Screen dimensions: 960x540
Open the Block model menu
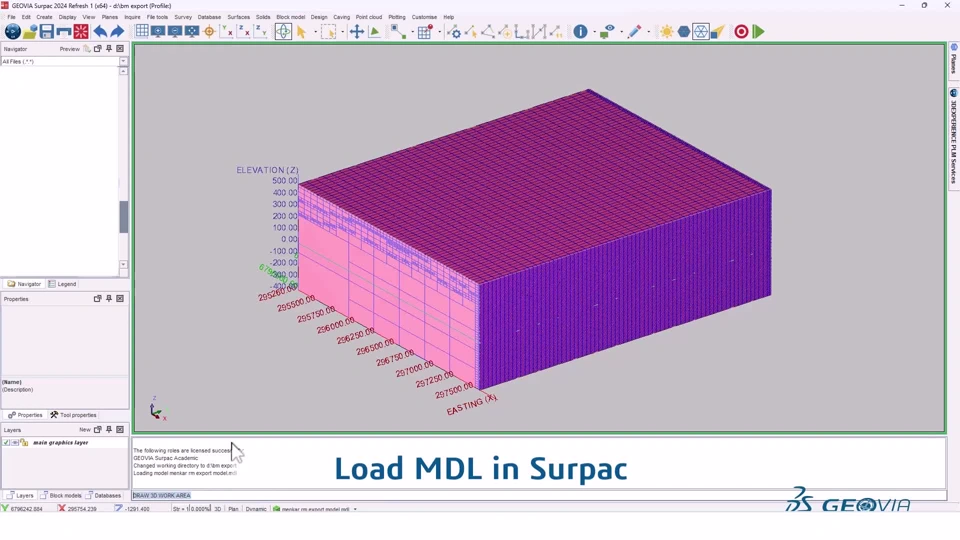click(x=290, y=17)
